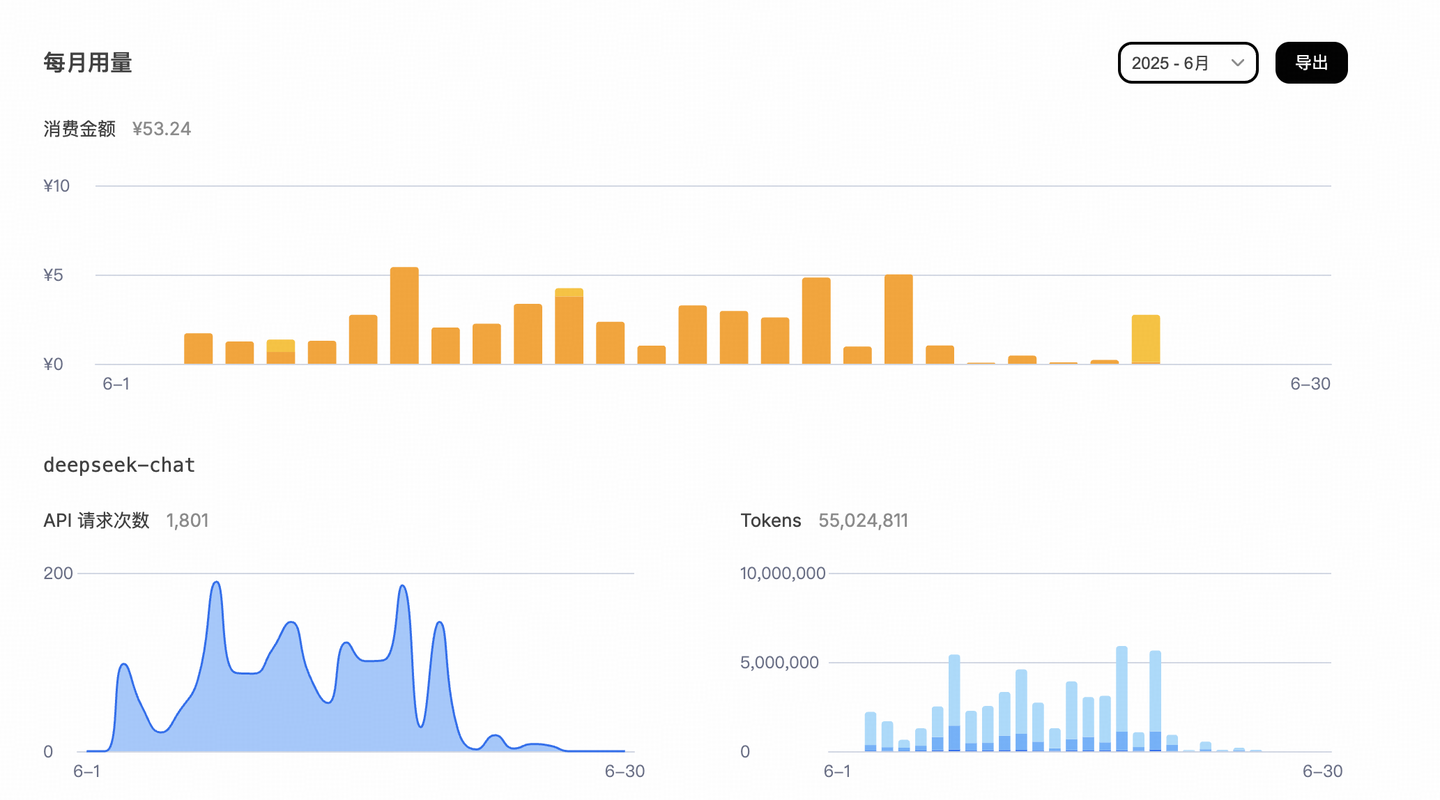
Task: Click the 导出 export button
Action: click(x=1311, y=63)
